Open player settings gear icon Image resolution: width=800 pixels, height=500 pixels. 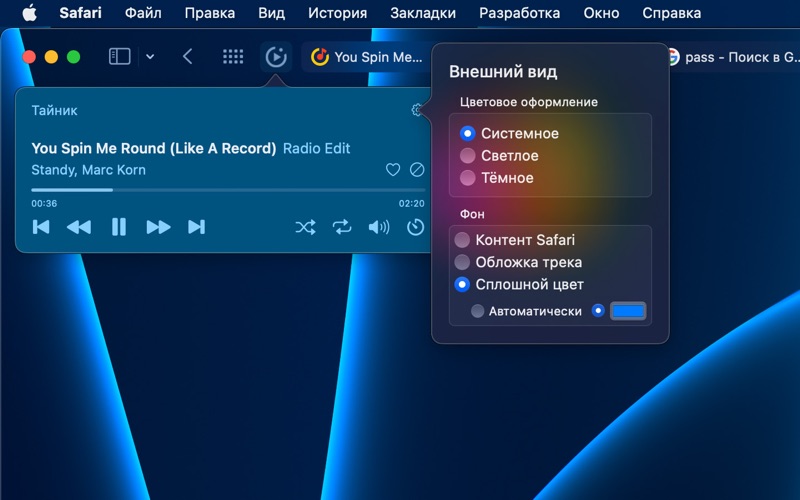click(417, 110)
